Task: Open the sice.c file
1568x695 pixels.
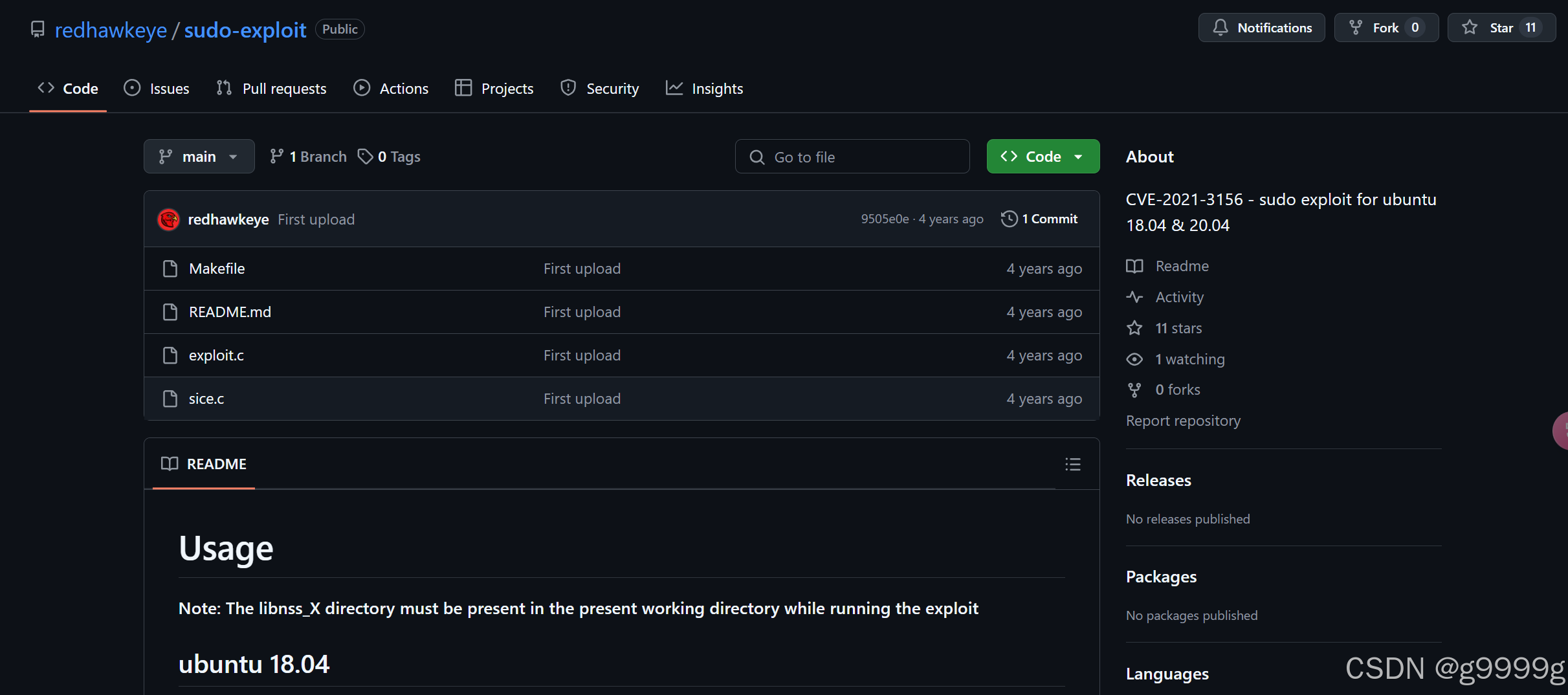Action: click(x=206, y=399)
